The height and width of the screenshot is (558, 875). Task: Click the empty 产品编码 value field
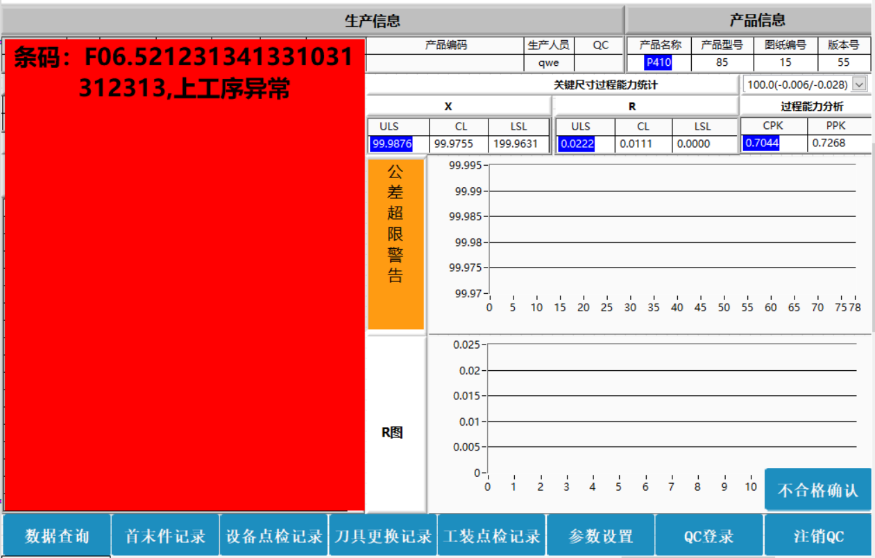(x=445, y=63)
